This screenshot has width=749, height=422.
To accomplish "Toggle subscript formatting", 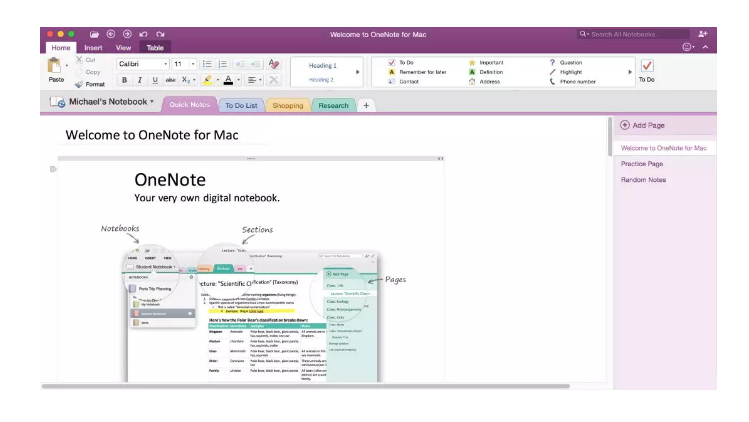I will (x=186, y=80).
